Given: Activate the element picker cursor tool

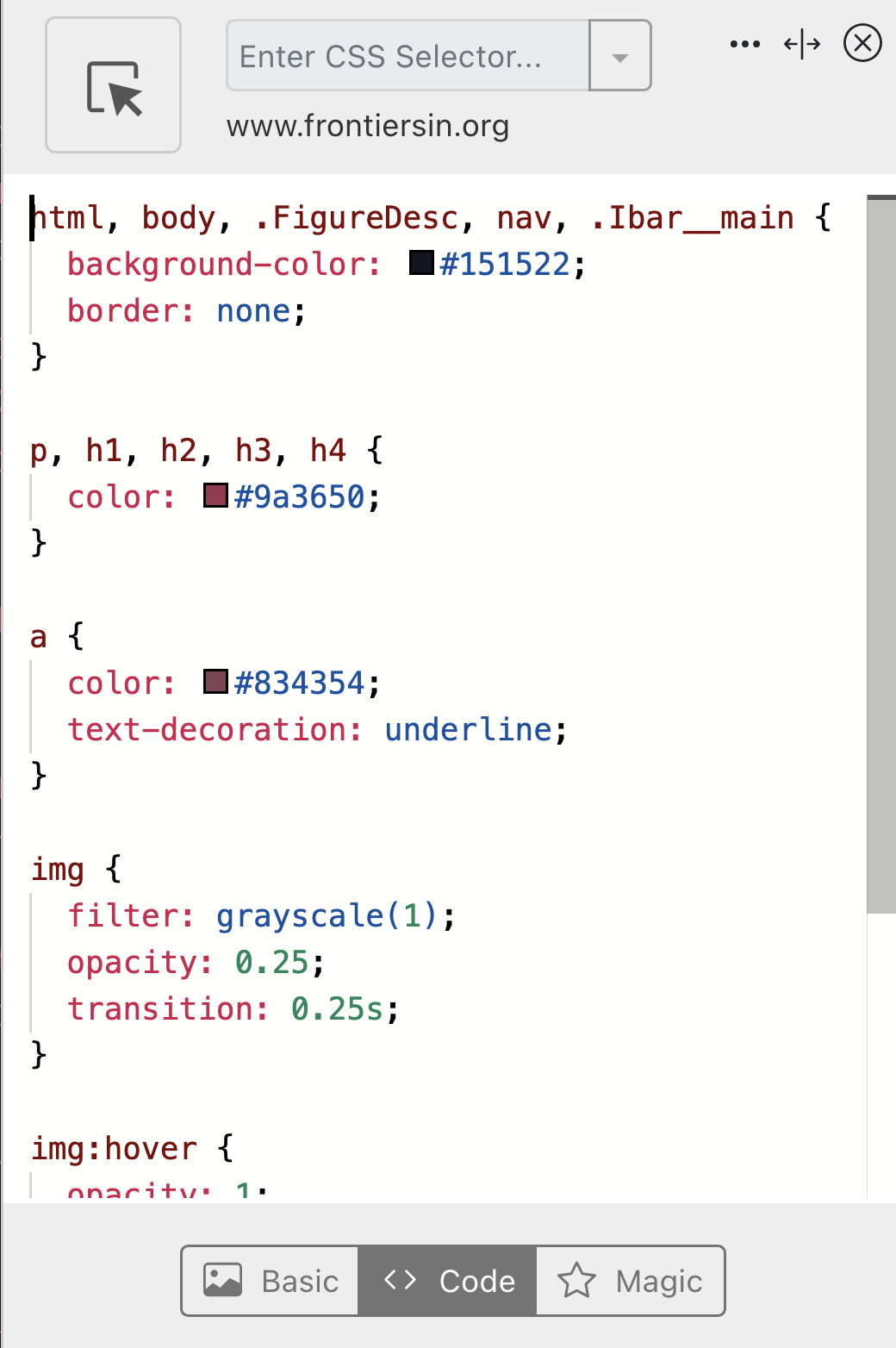Looking at the screenshot, I should [x=113, y=85].
